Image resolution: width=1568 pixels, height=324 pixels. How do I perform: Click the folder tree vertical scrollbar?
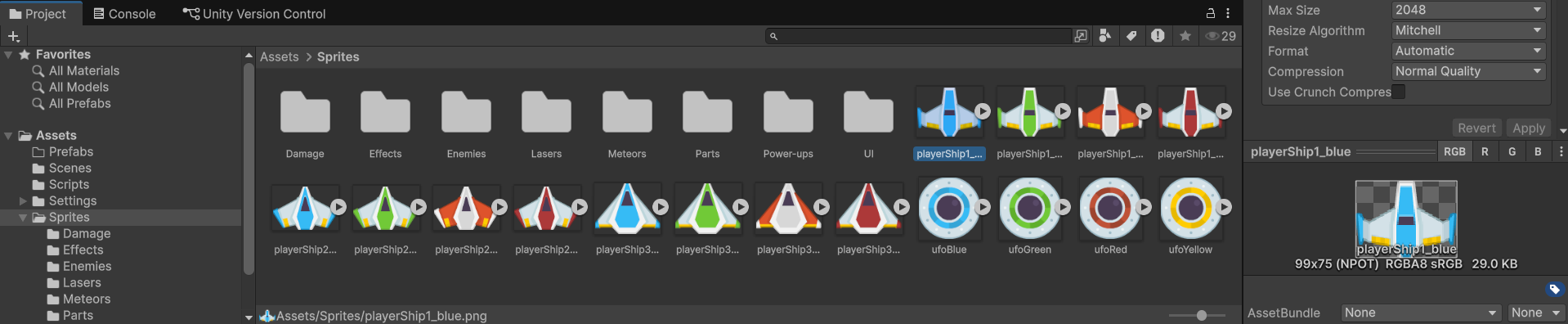coord(249,169)
